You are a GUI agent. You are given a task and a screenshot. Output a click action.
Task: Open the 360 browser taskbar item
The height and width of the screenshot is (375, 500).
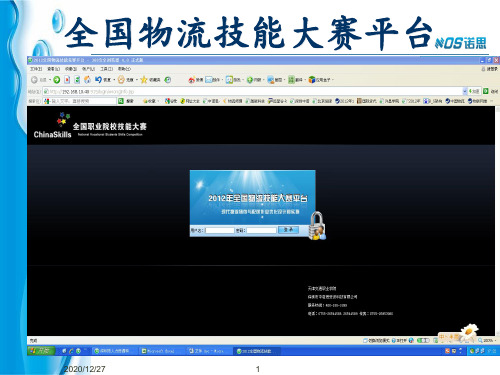(x=257, y=351)
